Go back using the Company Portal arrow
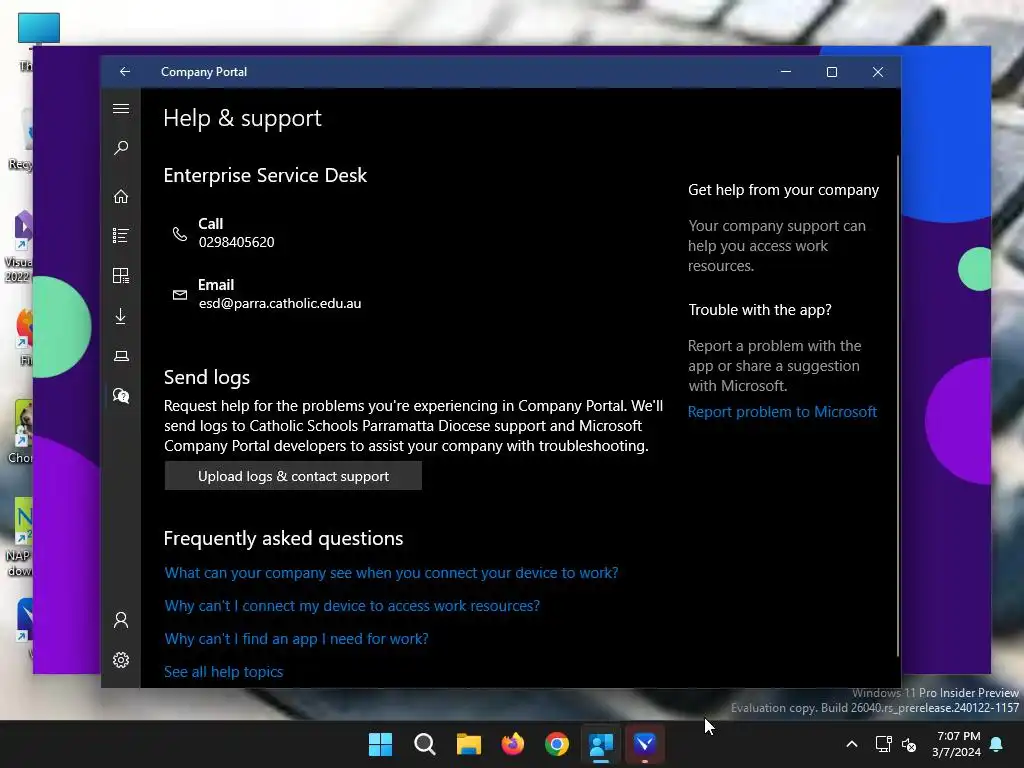 click(x=125, y=72)
